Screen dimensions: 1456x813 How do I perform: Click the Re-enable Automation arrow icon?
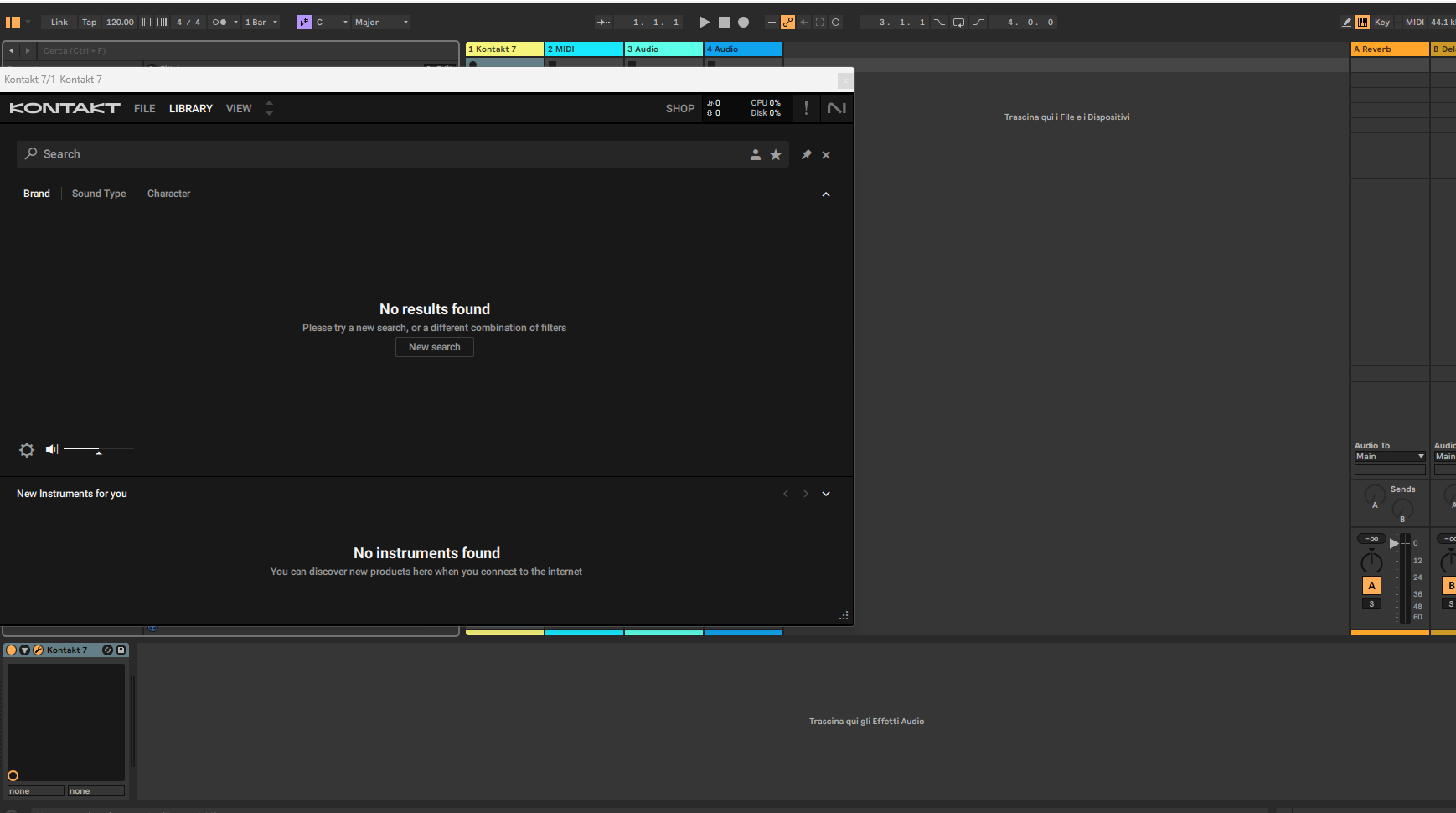(803, 23)
